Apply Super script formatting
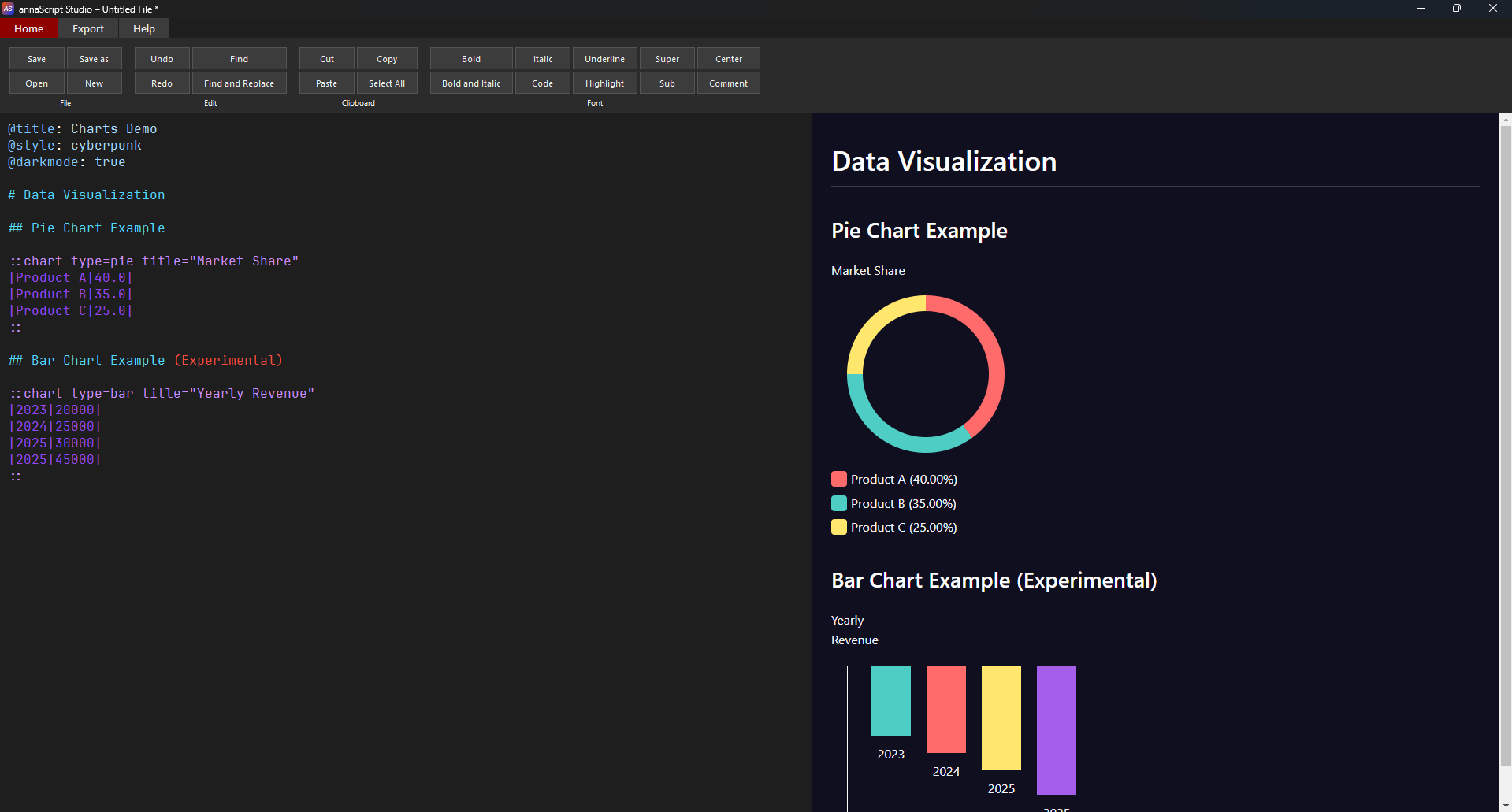Screen dimensions: 1512x812 [x=667, y=59]
